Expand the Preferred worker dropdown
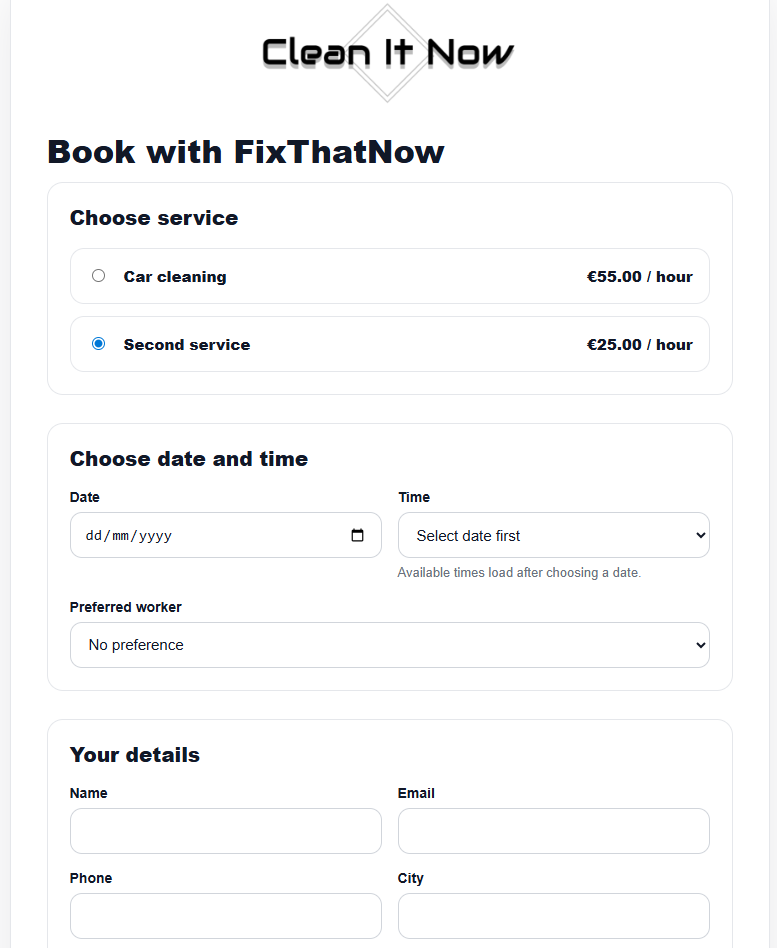 tap(390, 645)
